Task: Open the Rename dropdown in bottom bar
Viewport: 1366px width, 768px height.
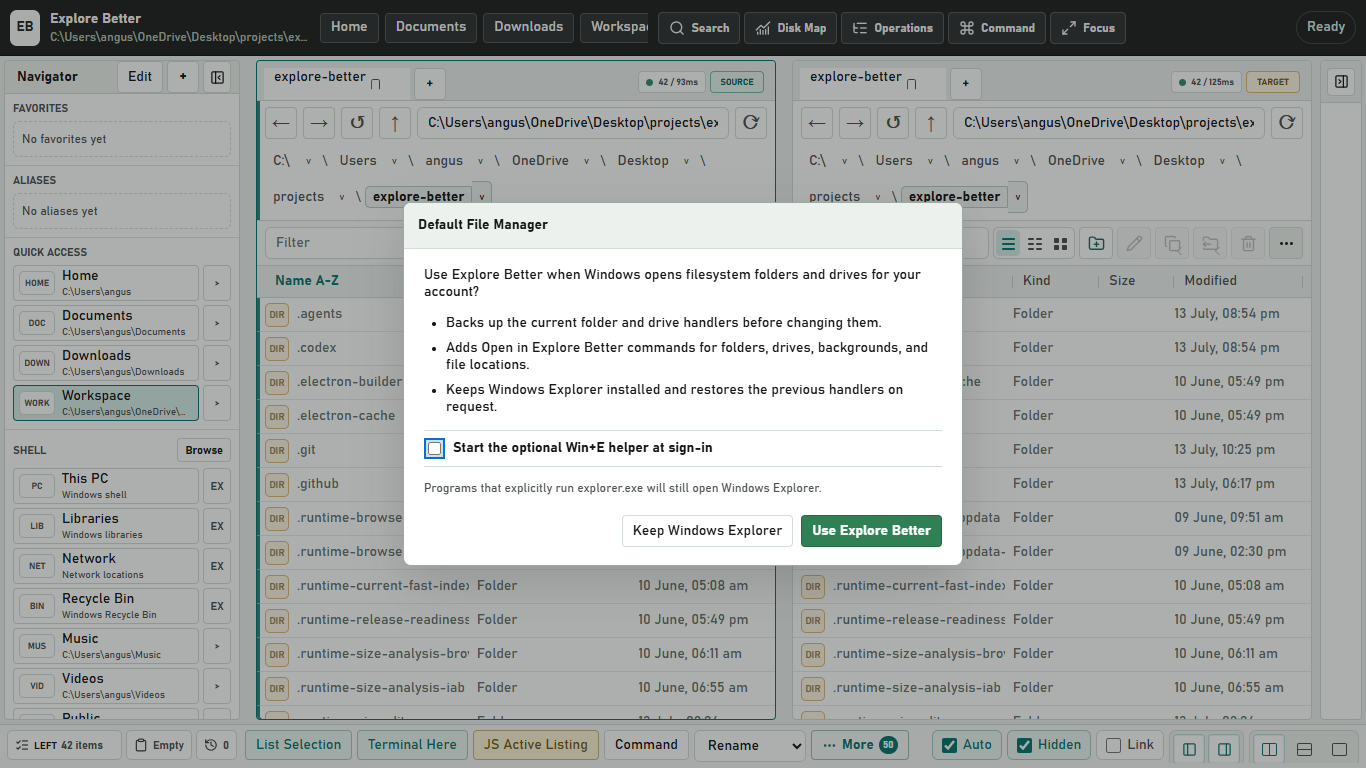Action: tap(750, 745)
